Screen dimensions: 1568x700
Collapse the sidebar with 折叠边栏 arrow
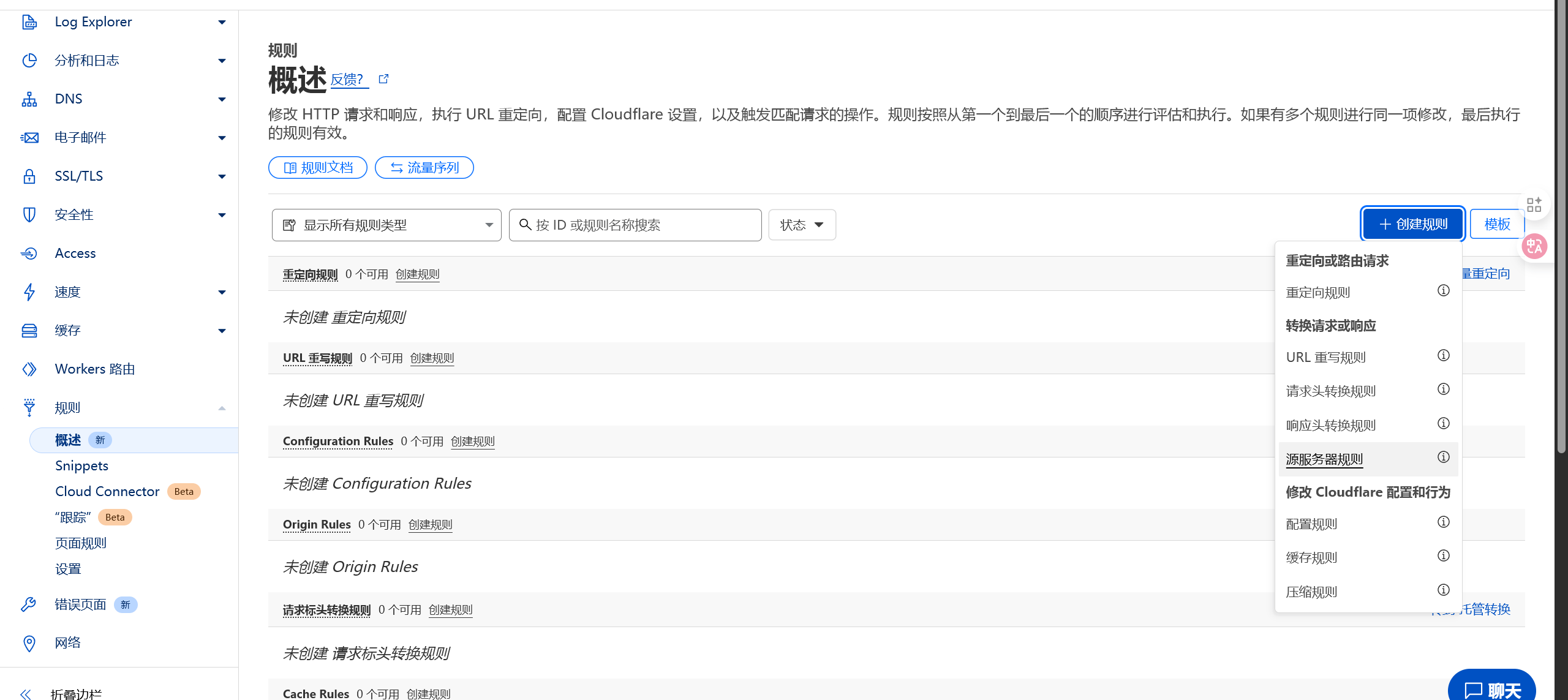[26, 693]
